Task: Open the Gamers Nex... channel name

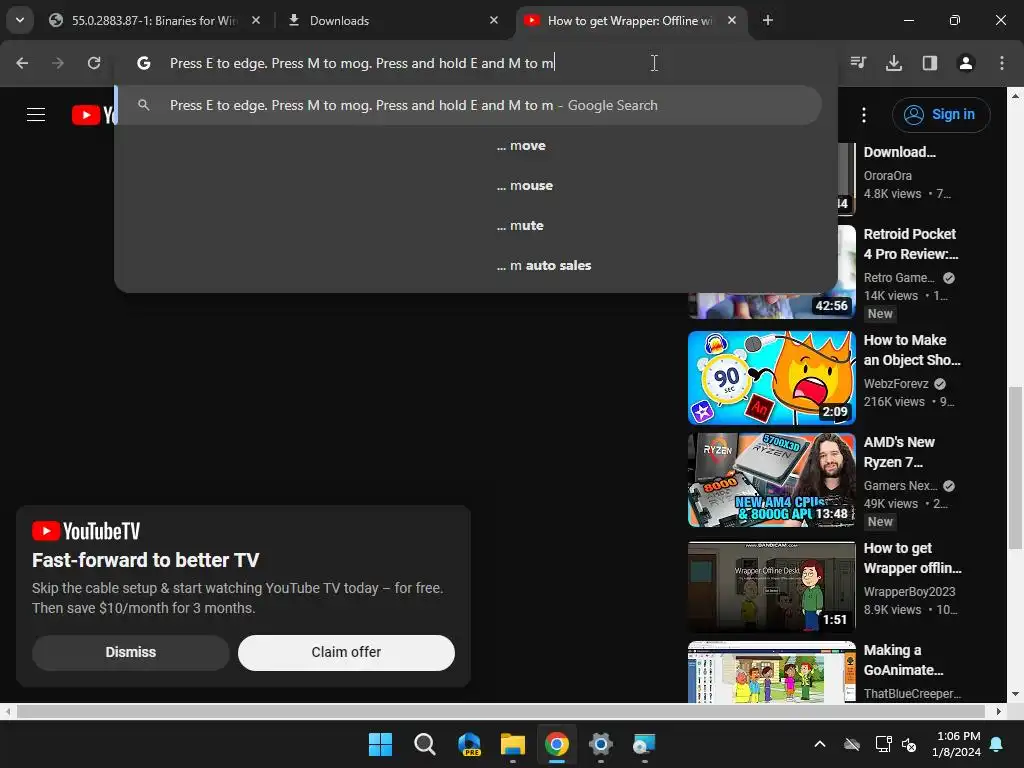Action: coord(901,485)
